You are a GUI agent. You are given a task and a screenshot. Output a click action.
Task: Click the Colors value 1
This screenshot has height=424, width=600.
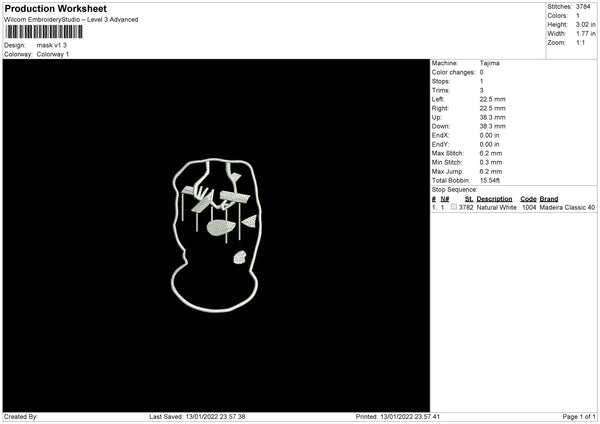(x=578, y=16)
